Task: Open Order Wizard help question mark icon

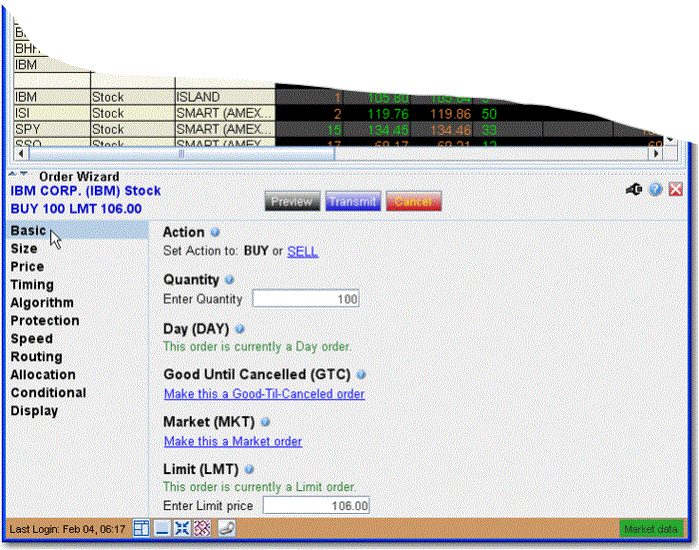Action: (655, 189)
